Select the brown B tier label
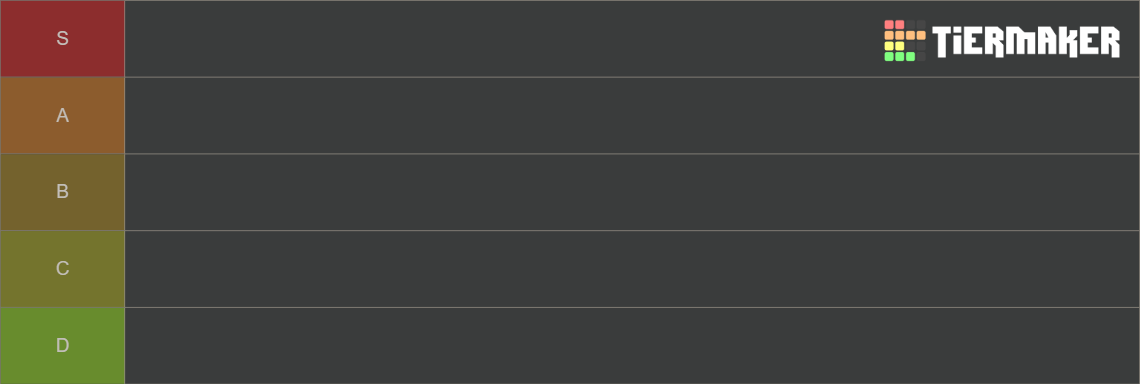 tap(63, 192)
